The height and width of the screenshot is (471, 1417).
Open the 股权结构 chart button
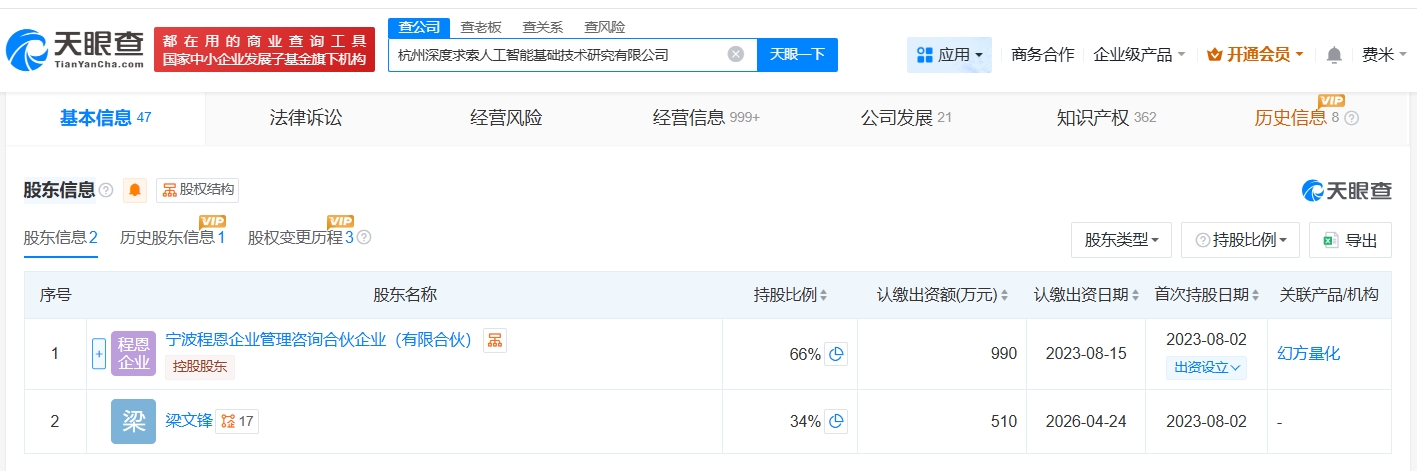(197, 190)
